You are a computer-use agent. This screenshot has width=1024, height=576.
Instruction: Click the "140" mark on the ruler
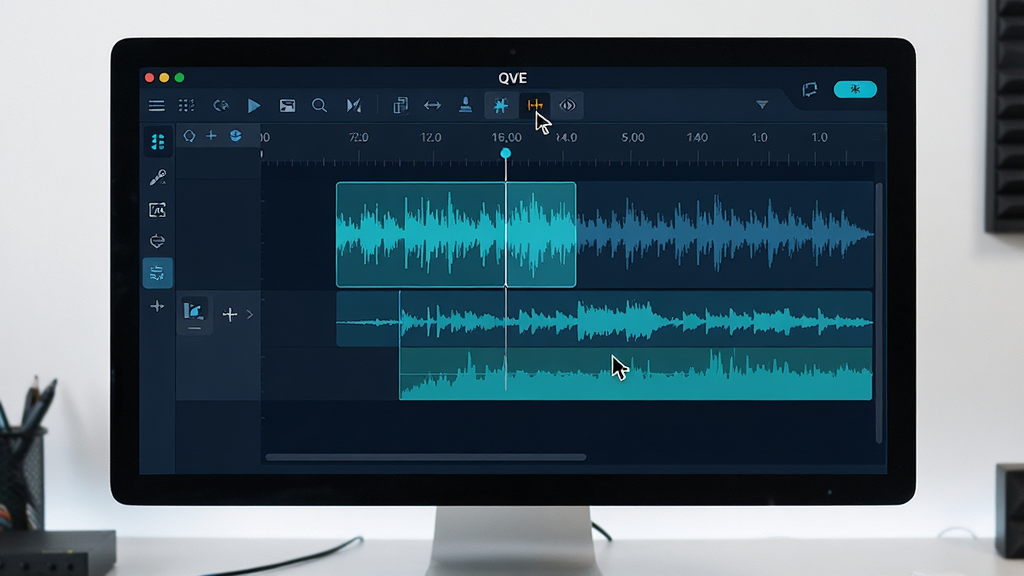tap(697, 138)
